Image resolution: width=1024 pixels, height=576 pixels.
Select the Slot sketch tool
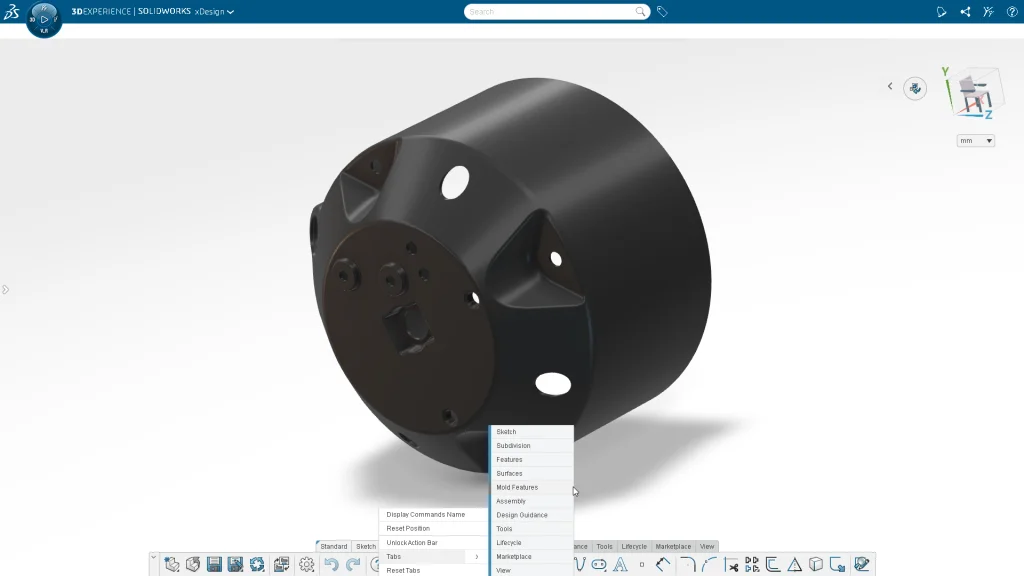(x=598, y=563)
